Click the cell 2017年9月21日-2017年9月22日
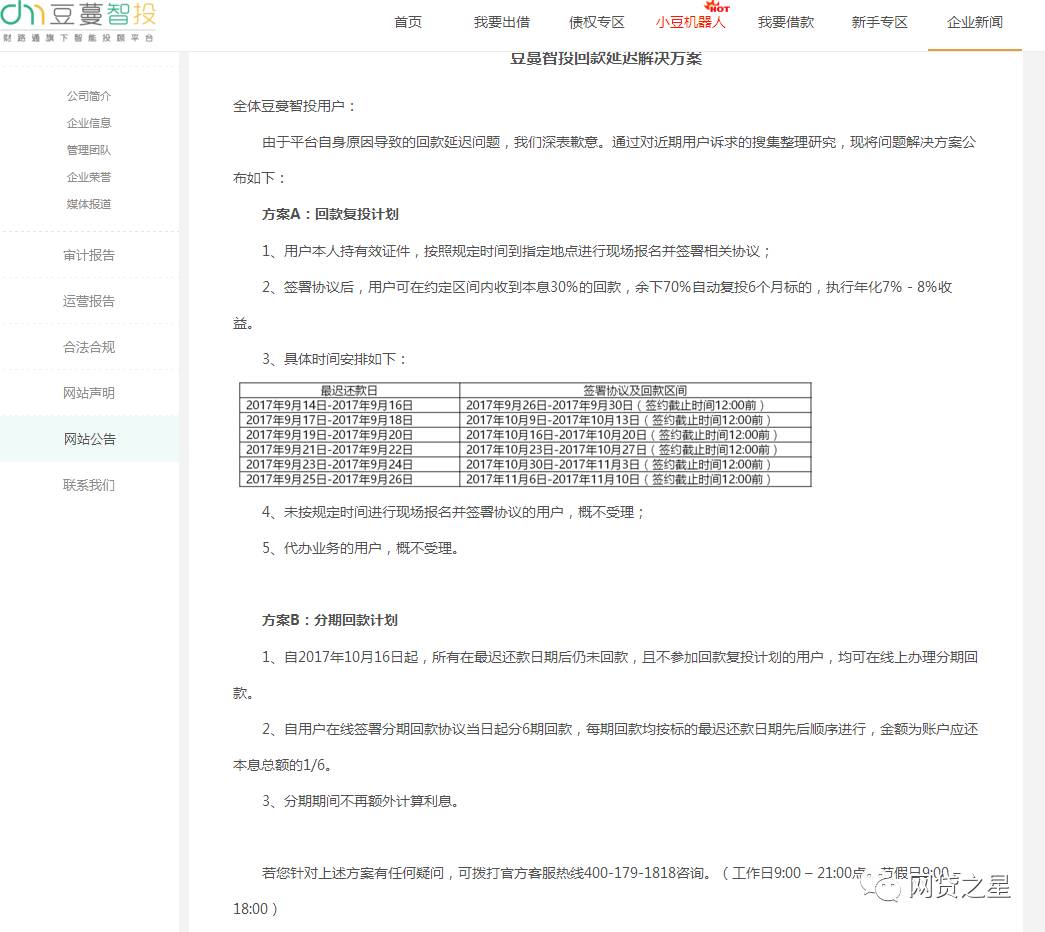The width and height of the screenshot is (1045, 932). tap(349, 449)
